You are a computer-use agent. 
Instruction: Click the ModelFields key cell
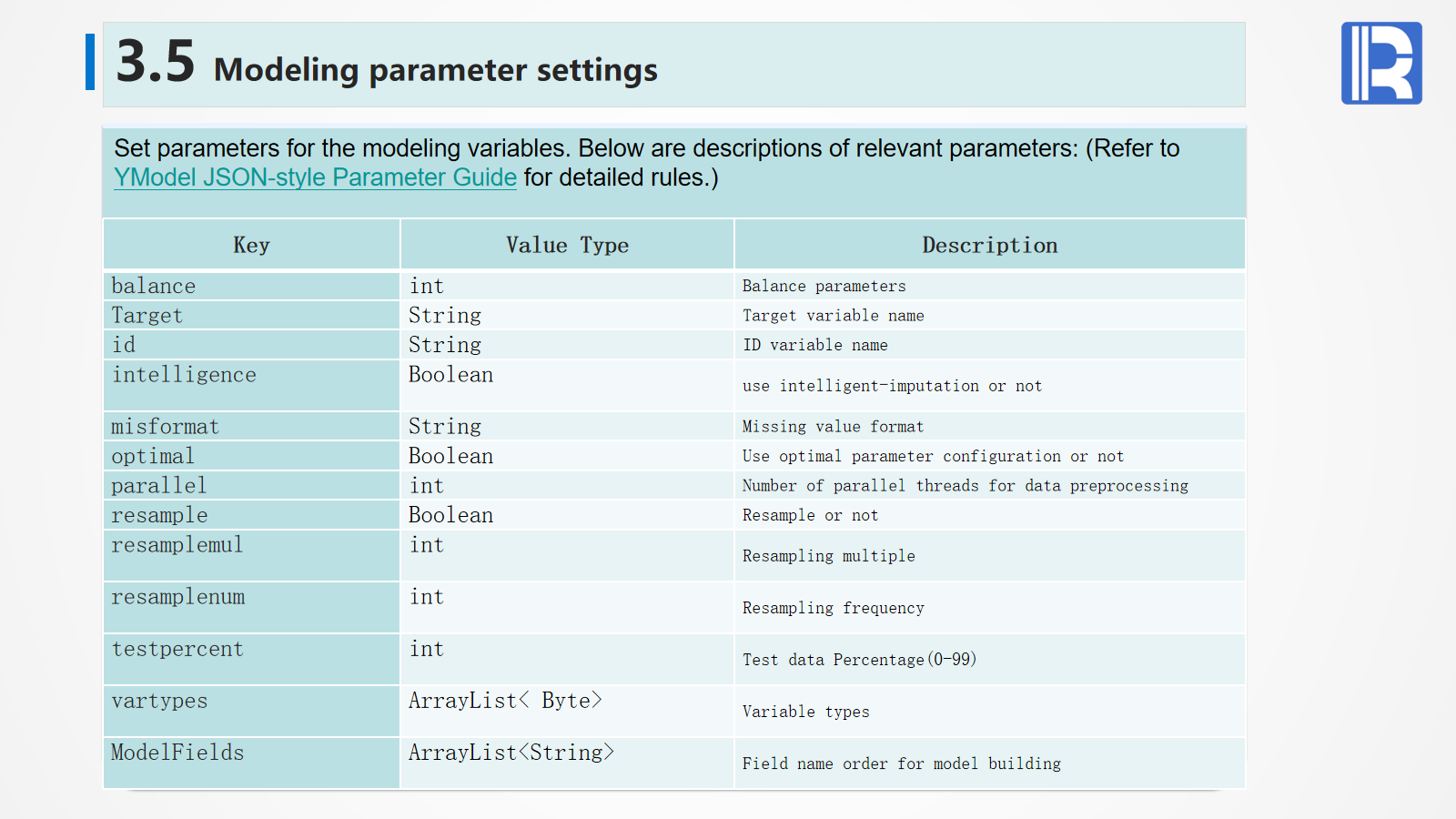(x=177, y=753)
